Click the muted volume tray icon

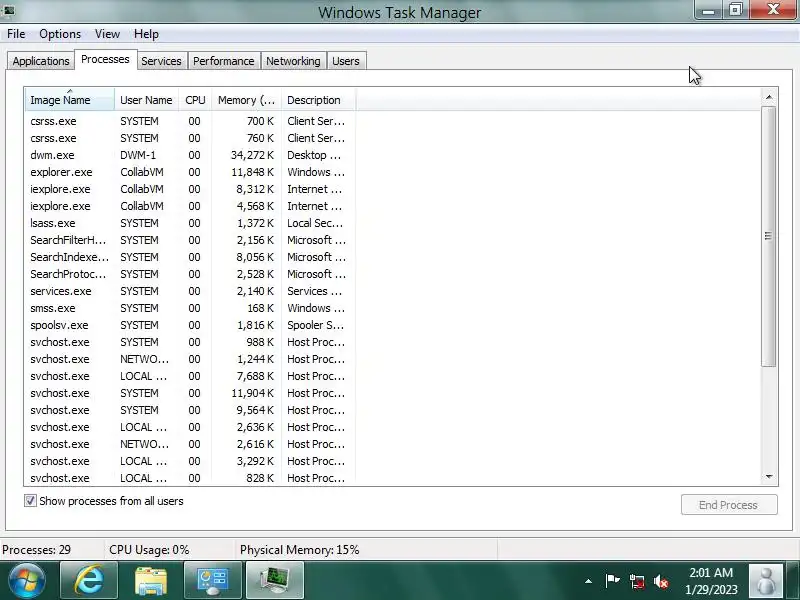[x=661, y=581]
